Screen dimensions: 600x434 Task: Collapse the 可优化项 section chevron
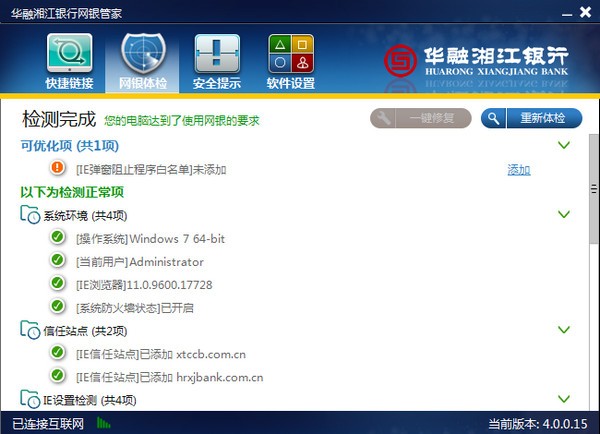[x=564, y=145]
